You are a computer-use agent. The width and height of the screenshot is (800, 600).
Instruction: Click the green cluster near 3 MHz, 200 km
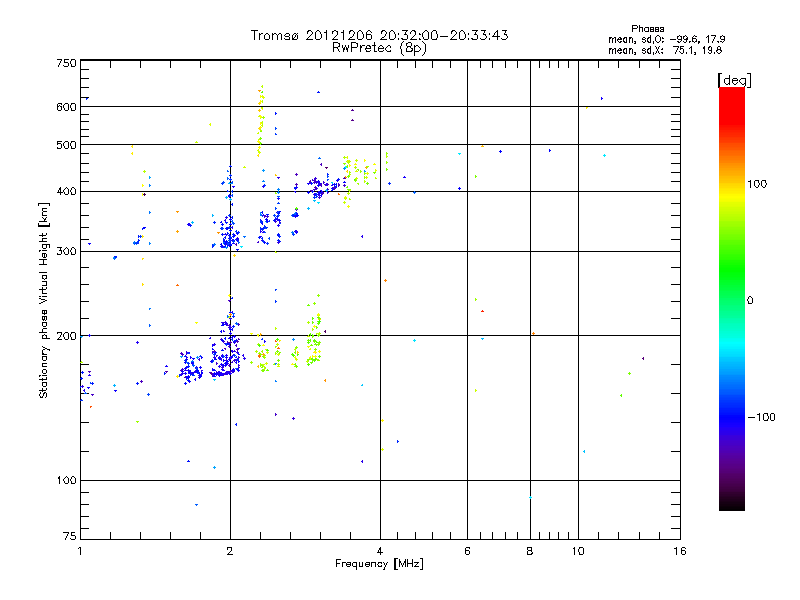point(315,339)
